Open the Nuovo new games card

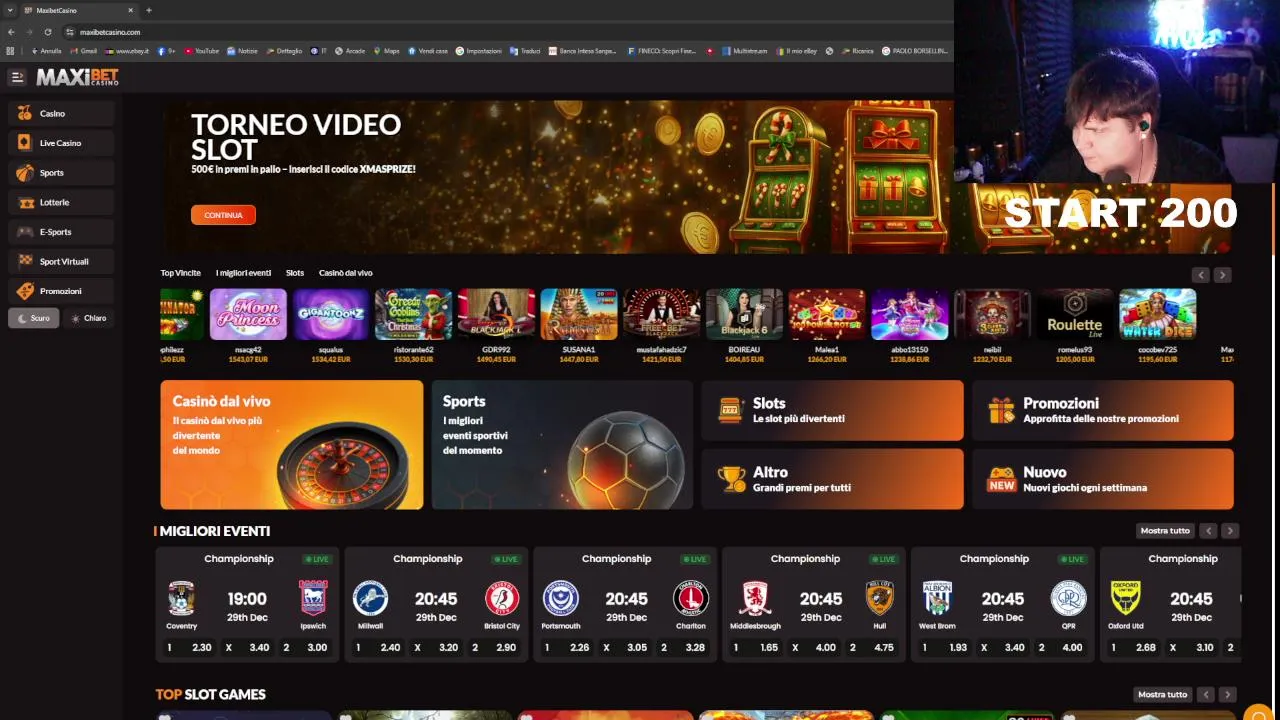tap(1103, 479)
